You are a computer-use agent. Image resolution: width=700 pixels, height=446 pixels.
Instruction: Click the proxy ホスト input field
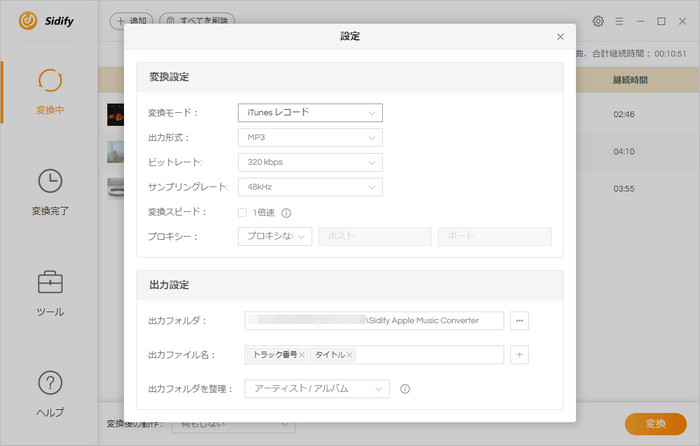pyautogui.click(x=375, y=237)
